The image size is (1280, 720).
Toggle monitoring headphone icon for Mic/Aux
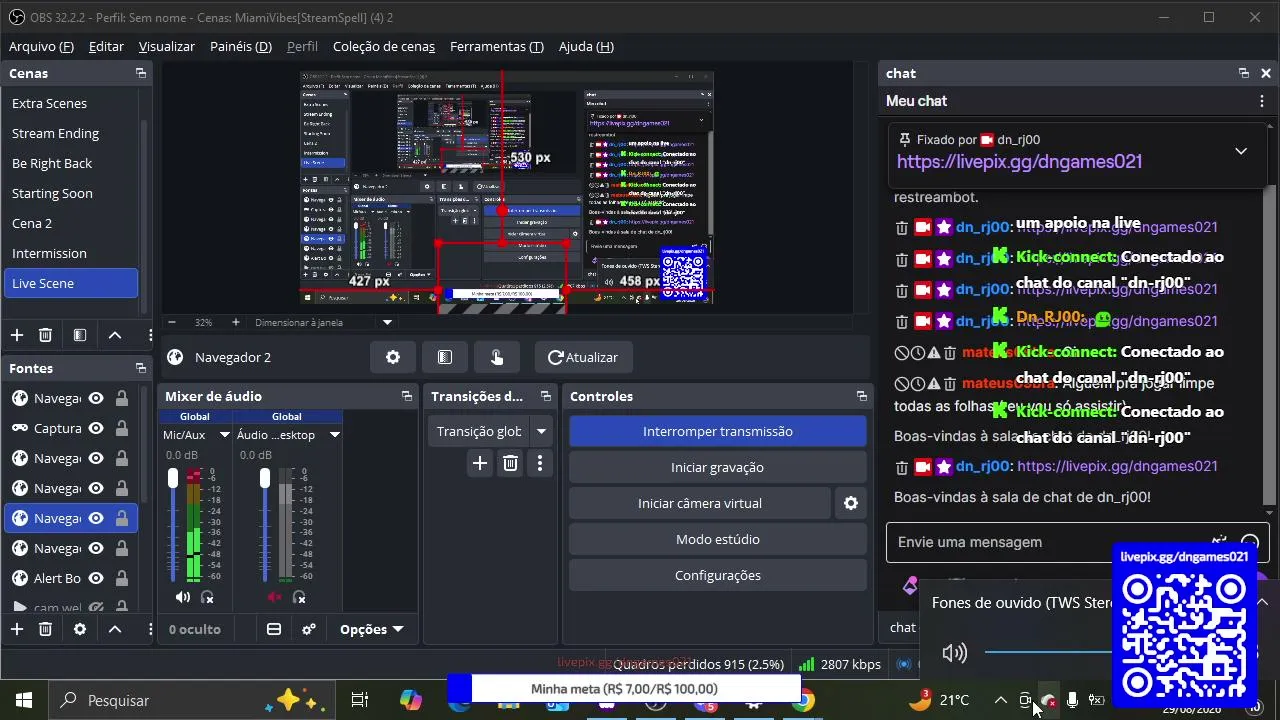(207, 597)
